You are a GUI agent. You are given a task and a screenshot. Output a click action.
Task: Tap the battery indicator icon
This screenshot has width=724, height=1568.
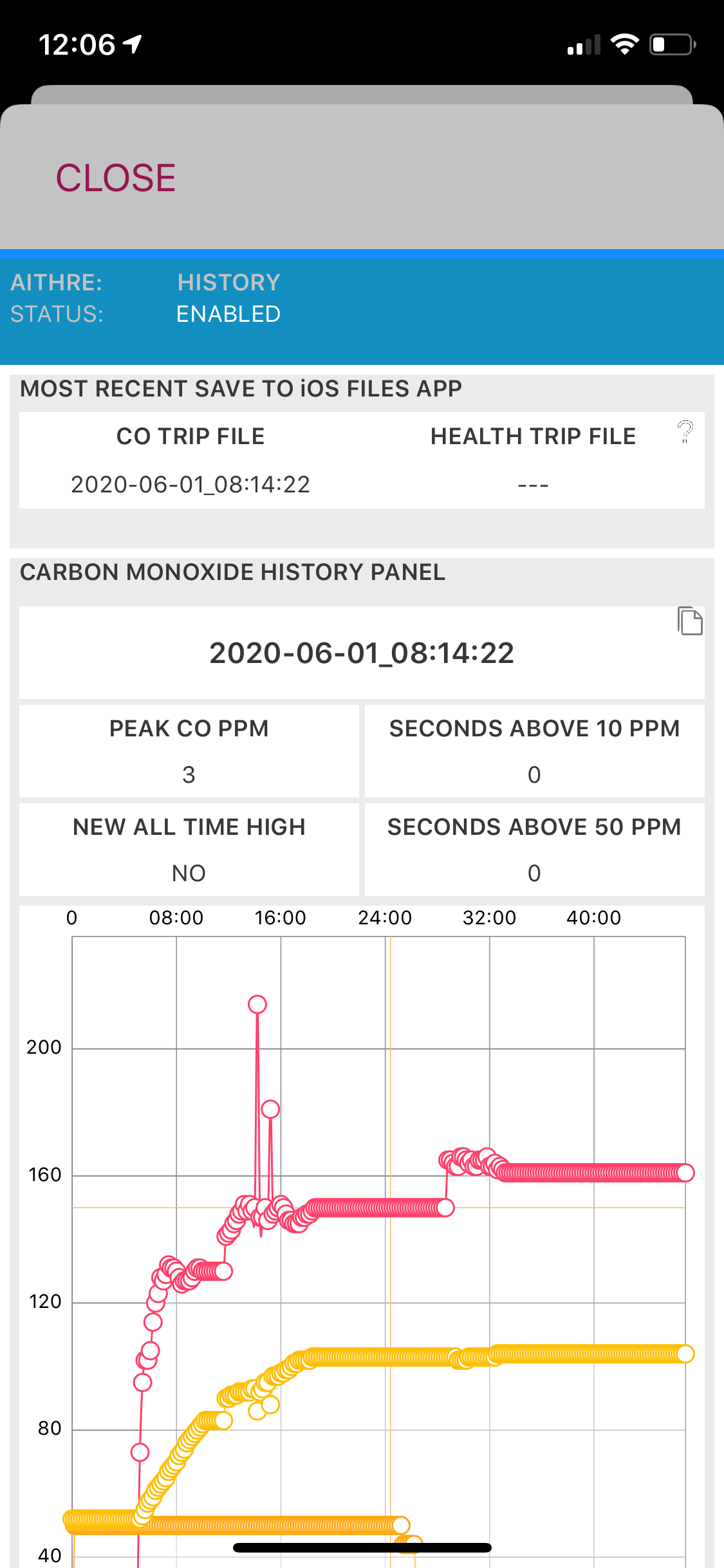click(672, 44)
